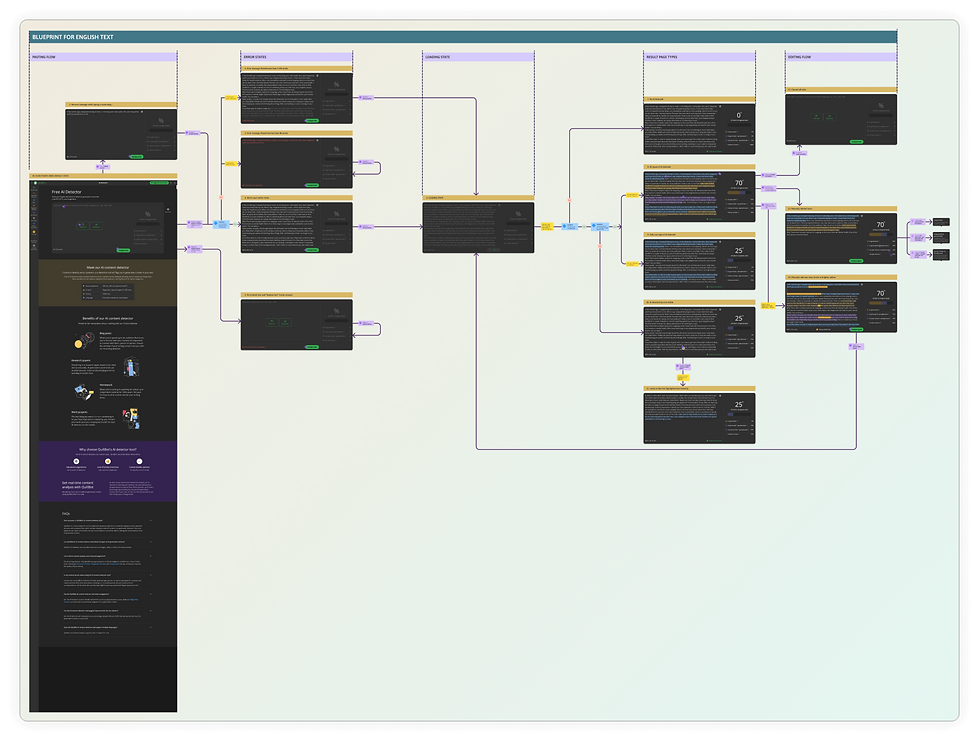
Task: Open the Research papers illustration
Action: point(130,367)
